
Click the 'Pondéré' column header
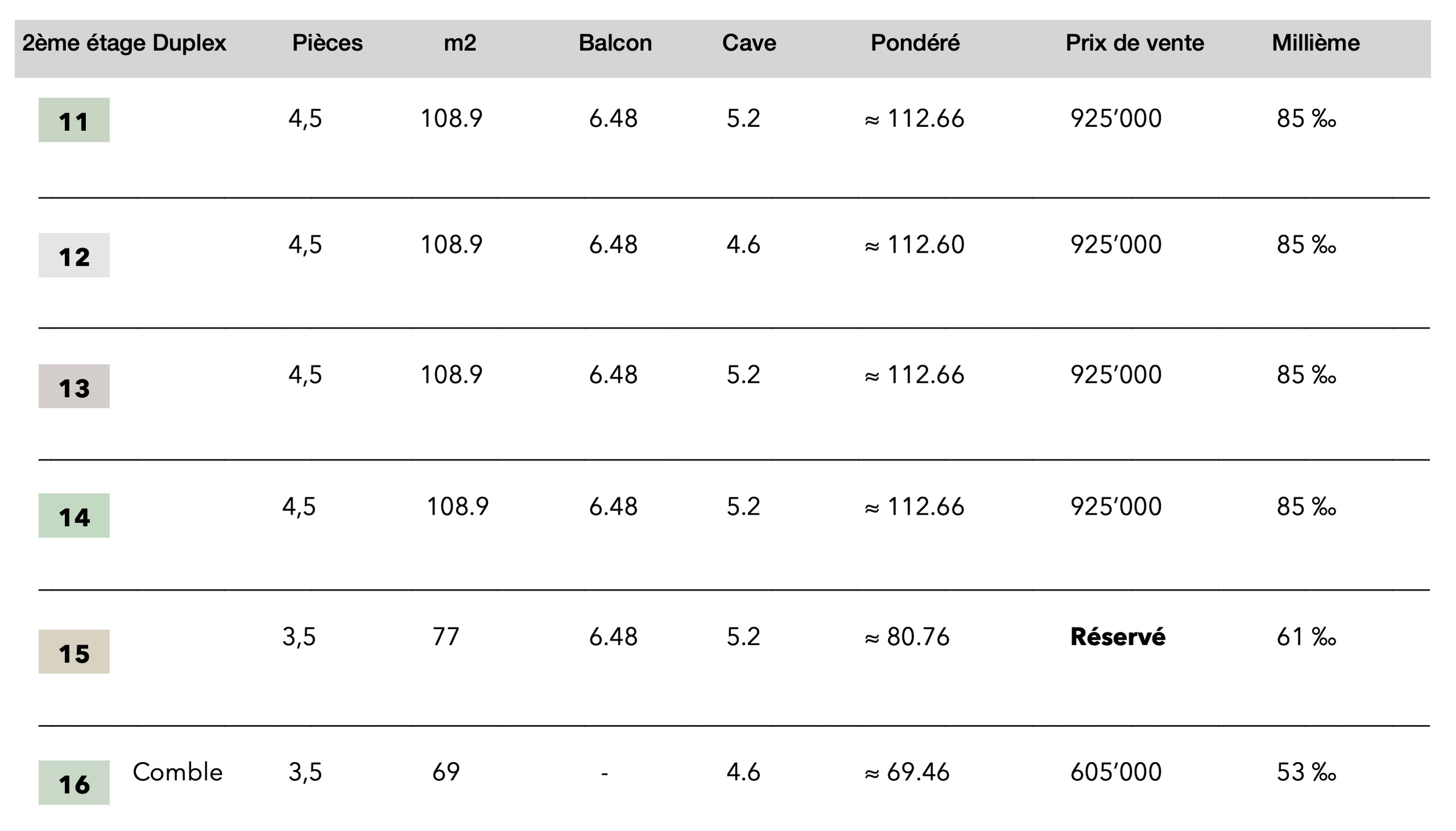tap(915, 43)
